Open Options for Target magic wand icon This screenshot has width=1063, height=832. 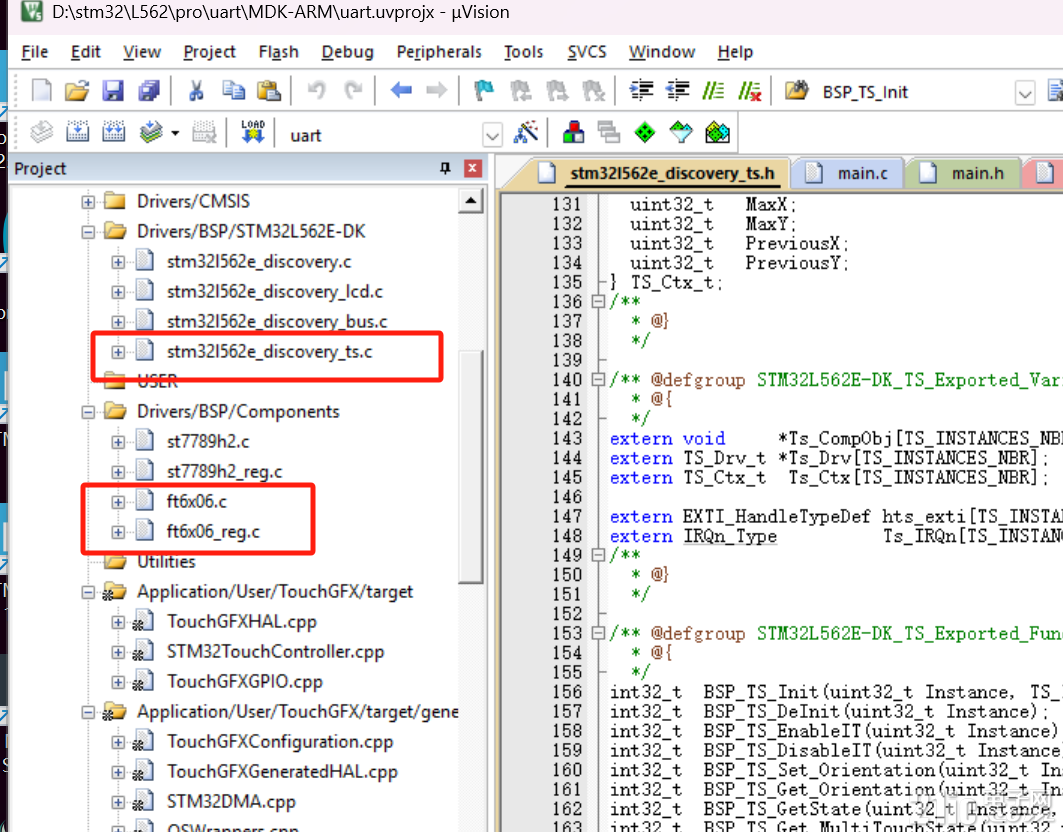click(x=525, y=132)
